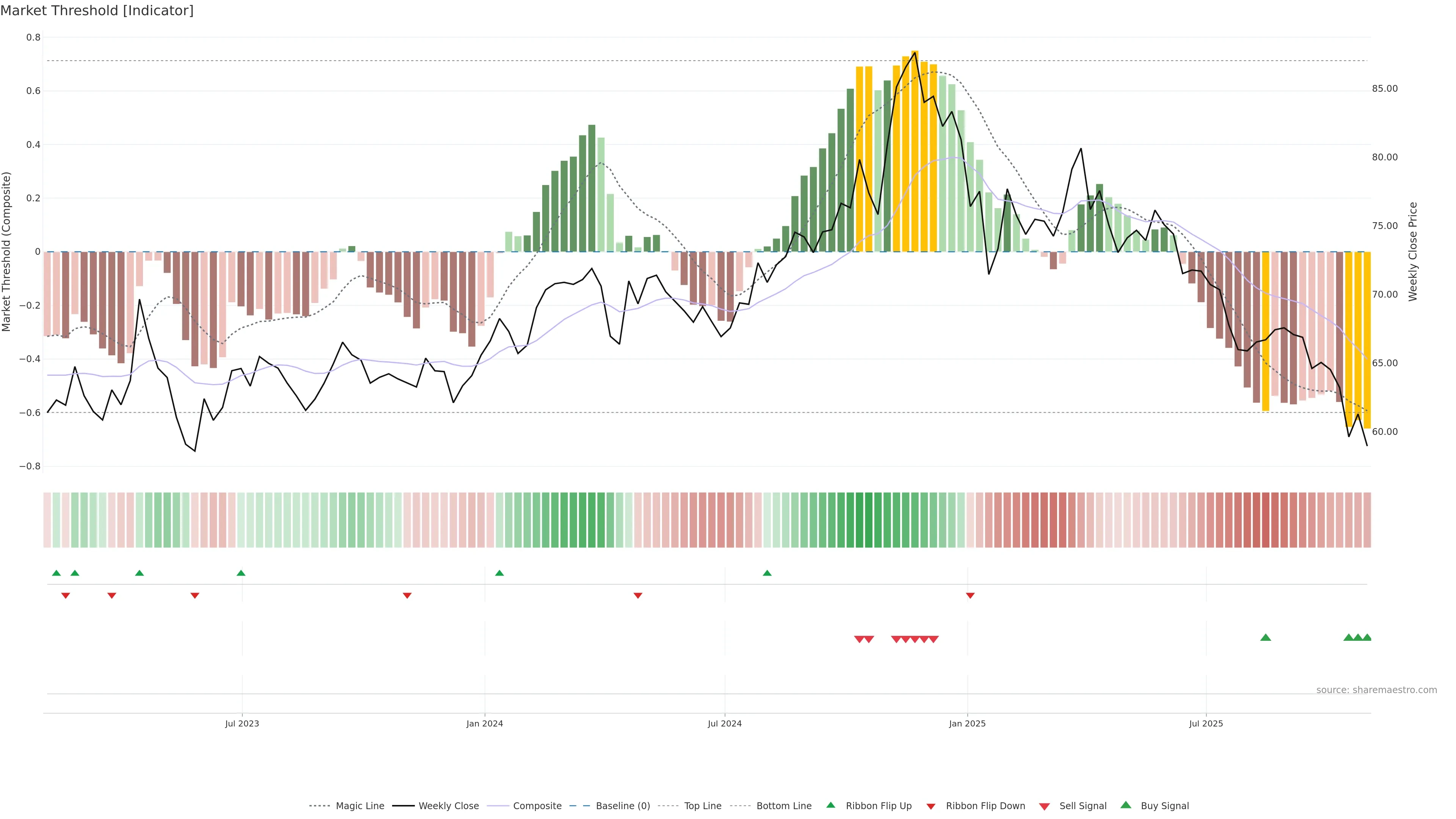The height and width of the screenshot is (819, 1456).
Task: Hide the Weekly Close series via legend
Action: click(x=448, y=806)
